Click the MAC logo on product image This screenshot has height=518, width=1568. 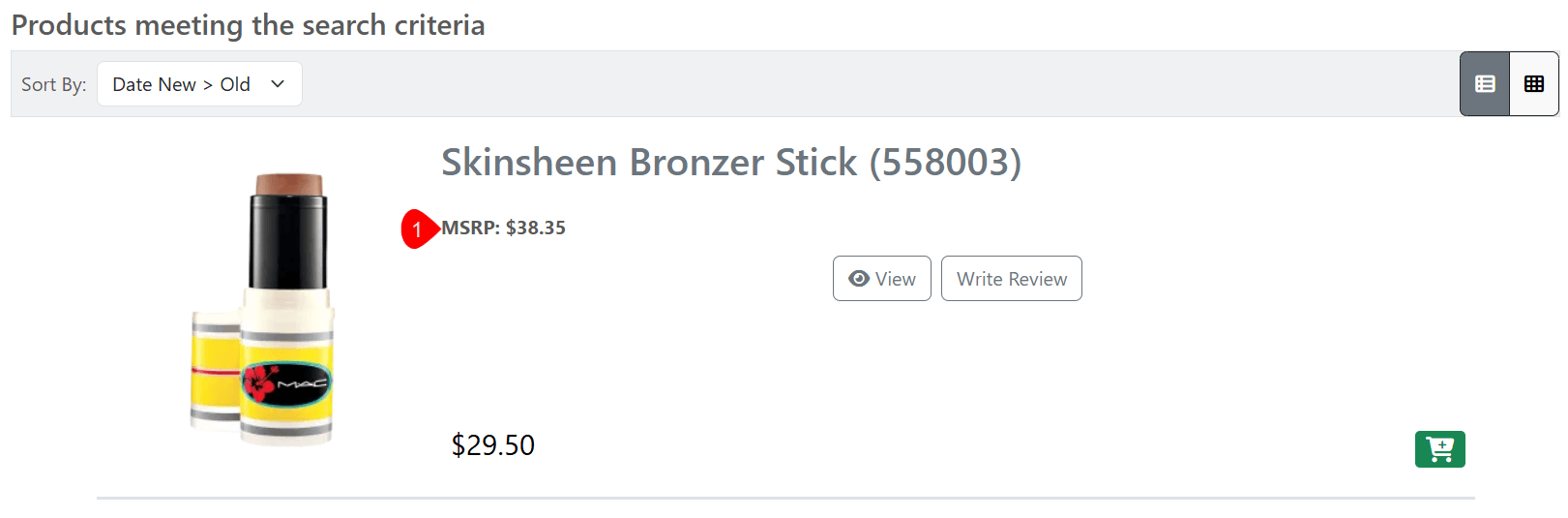click(x=302, y=384)
